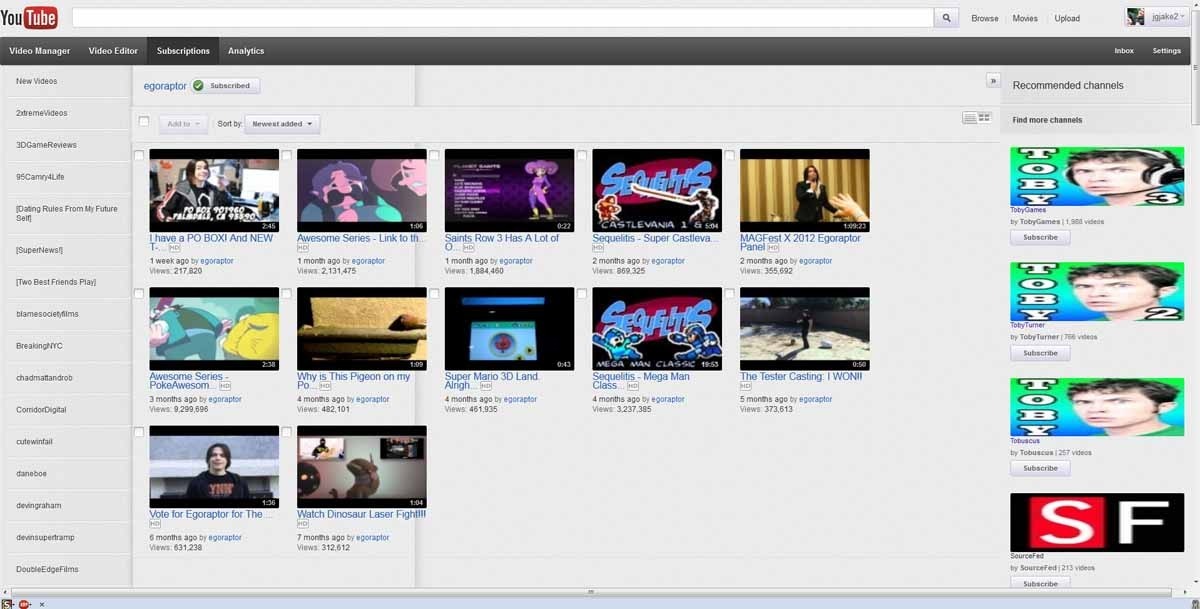This screenshot has width=1200, height=609.
Task: Tick the Saints Row 3 video checkbox
Action: 434,155
